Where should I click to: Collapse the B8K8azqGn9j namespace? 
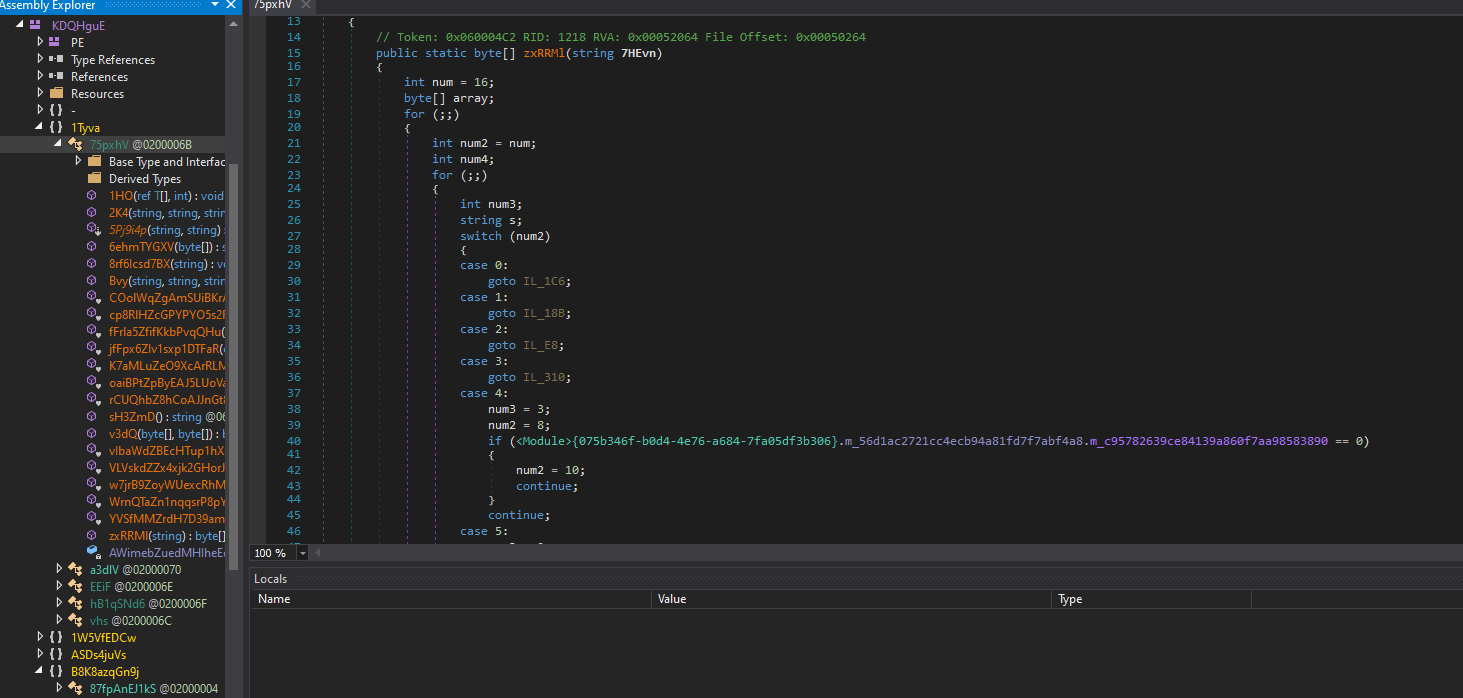pos(40,671)
